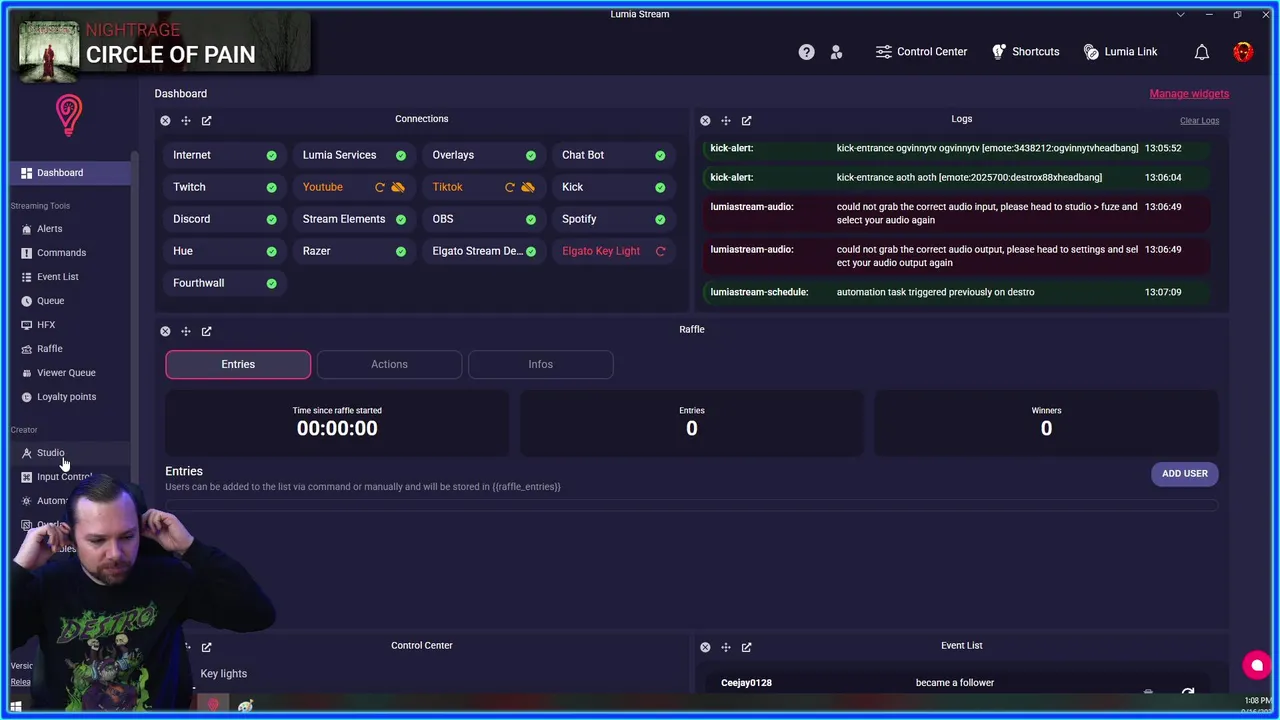
Task: Refresh the Elgato Key Light connection
Action: [660, 251]
